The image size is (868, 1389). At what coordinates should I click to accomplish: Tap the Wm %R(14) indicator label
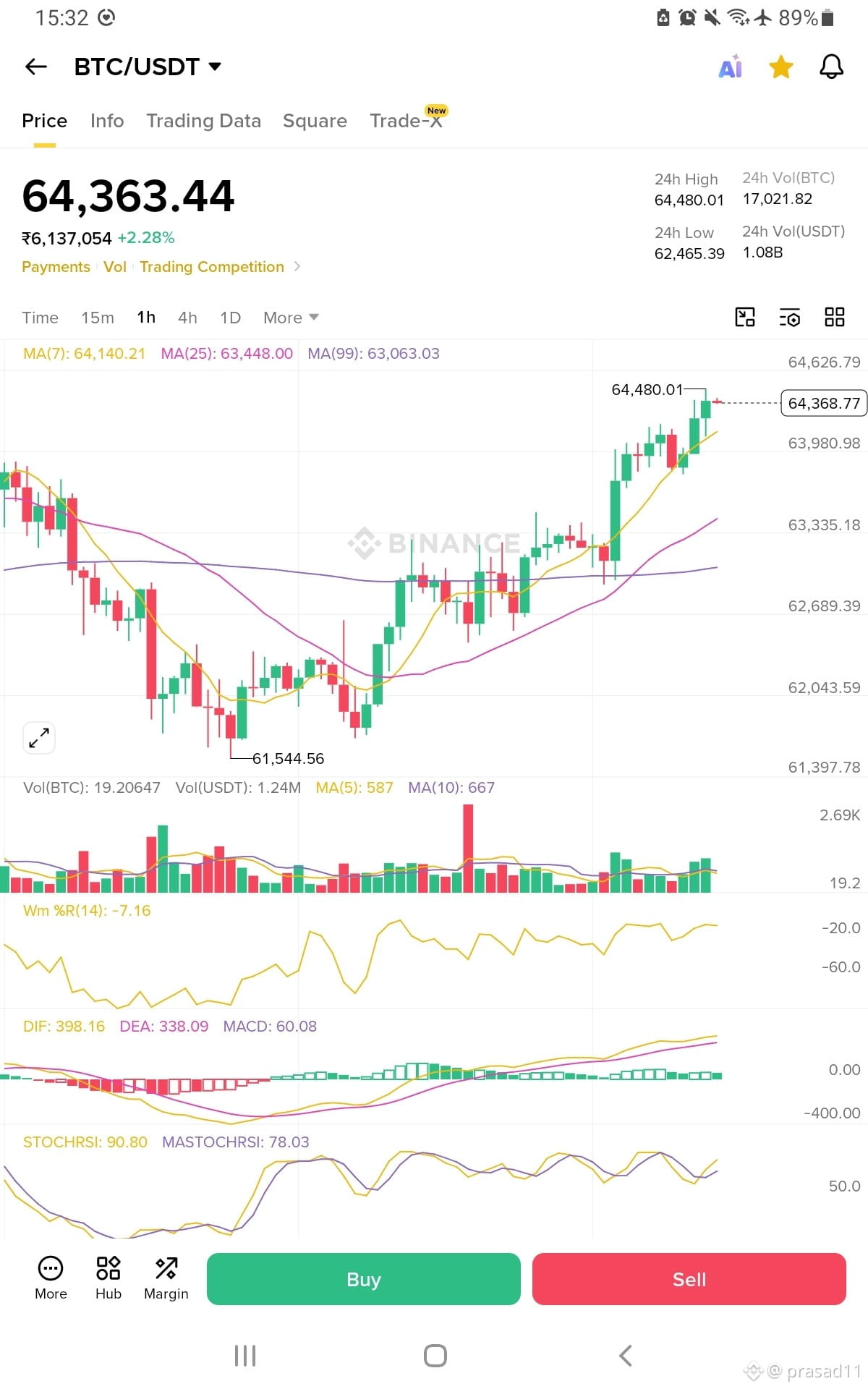tap(87, 911)
